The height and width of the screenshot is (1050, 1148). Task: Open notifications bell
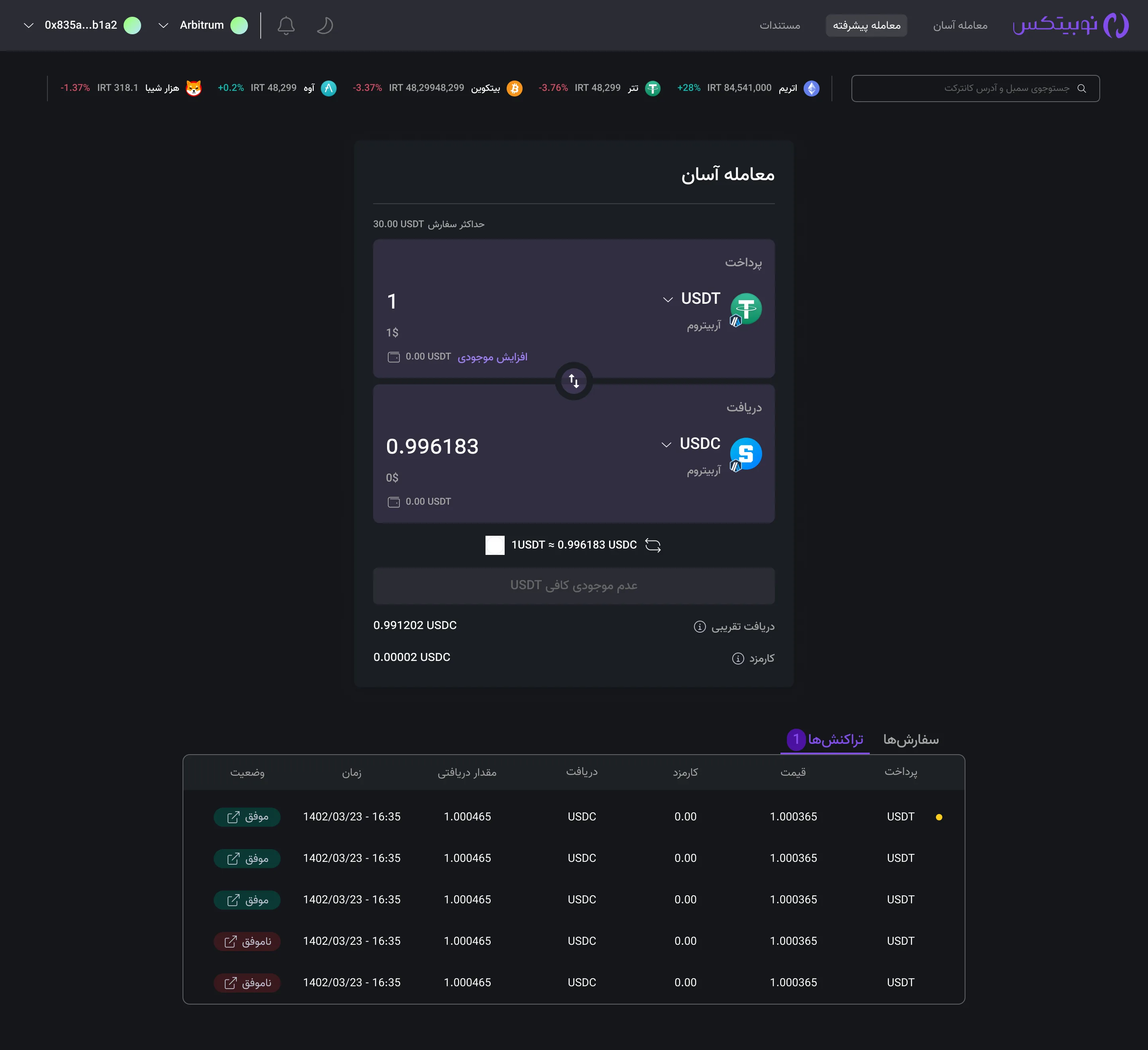pos(286,25)
